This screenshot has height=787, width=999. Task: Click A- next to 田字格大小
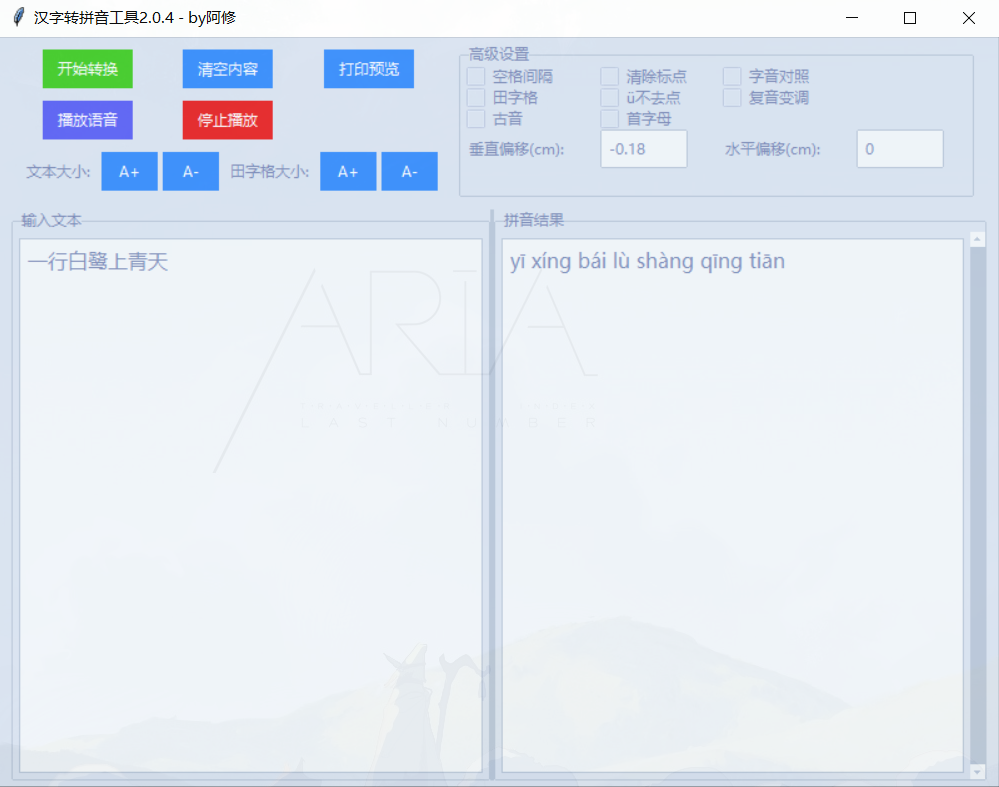coord(408,171)
